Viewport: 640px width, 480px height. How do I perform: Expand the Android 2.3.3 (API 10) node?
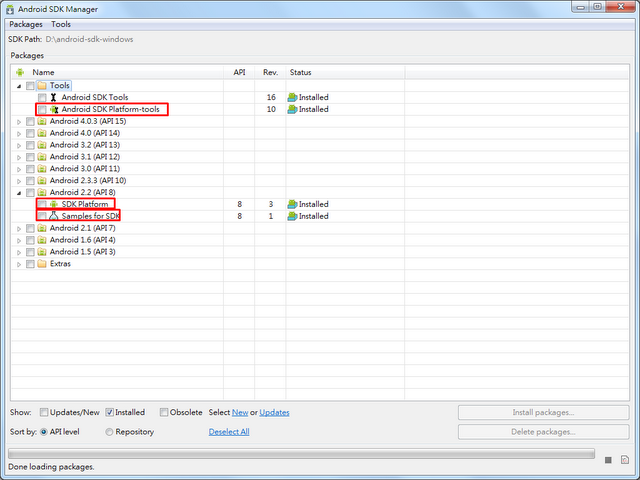[19, 181]
